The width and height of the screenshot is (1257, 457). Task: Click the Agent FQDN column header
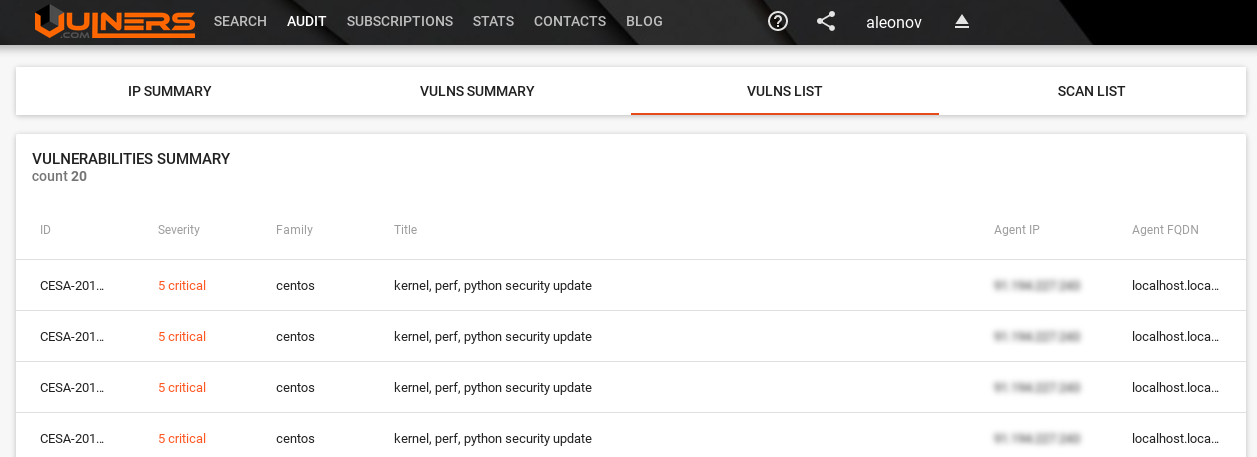(1165, 230)
